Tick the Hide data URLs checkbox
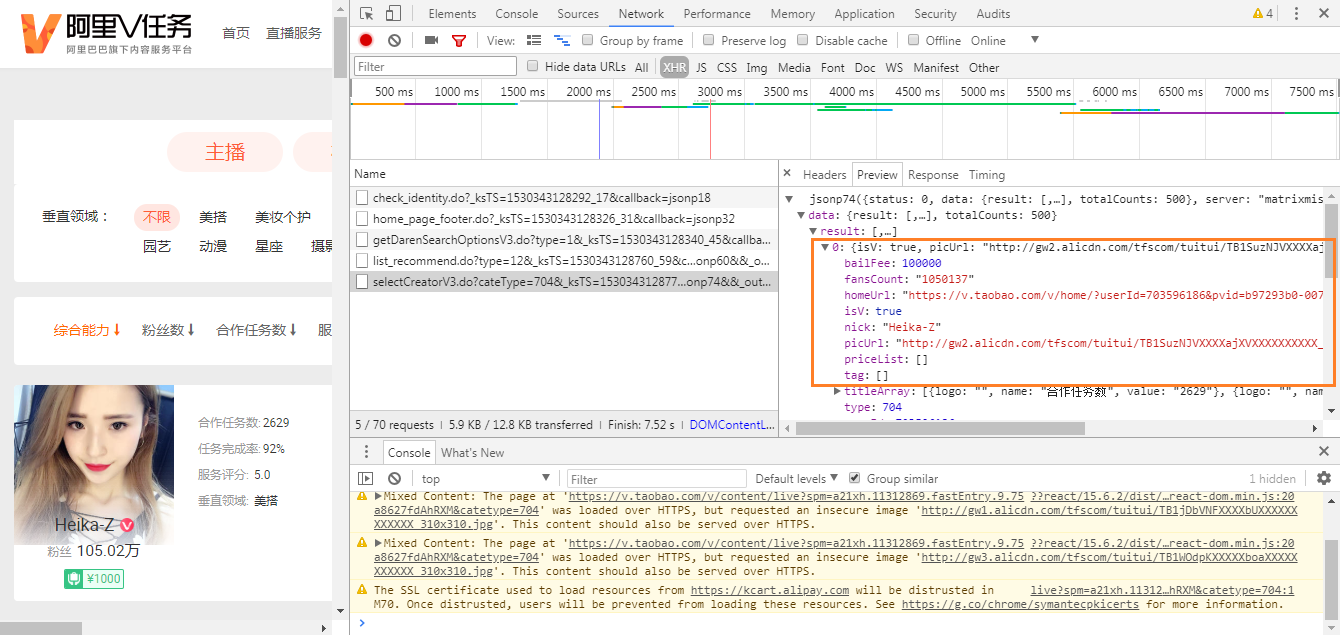The width and height of the screenshot is (1340, 635). click(533, 67)
